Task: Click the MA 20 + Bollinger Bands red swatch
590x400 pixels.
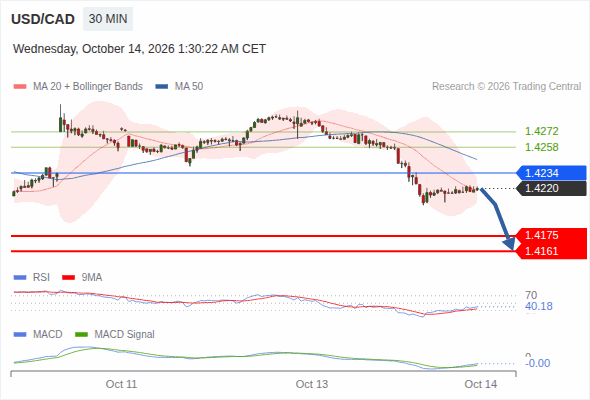Action: [x=20, y=87]
